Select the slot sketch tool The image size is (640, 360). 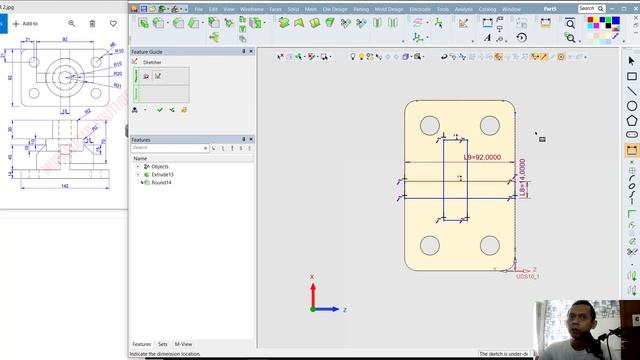631,134
